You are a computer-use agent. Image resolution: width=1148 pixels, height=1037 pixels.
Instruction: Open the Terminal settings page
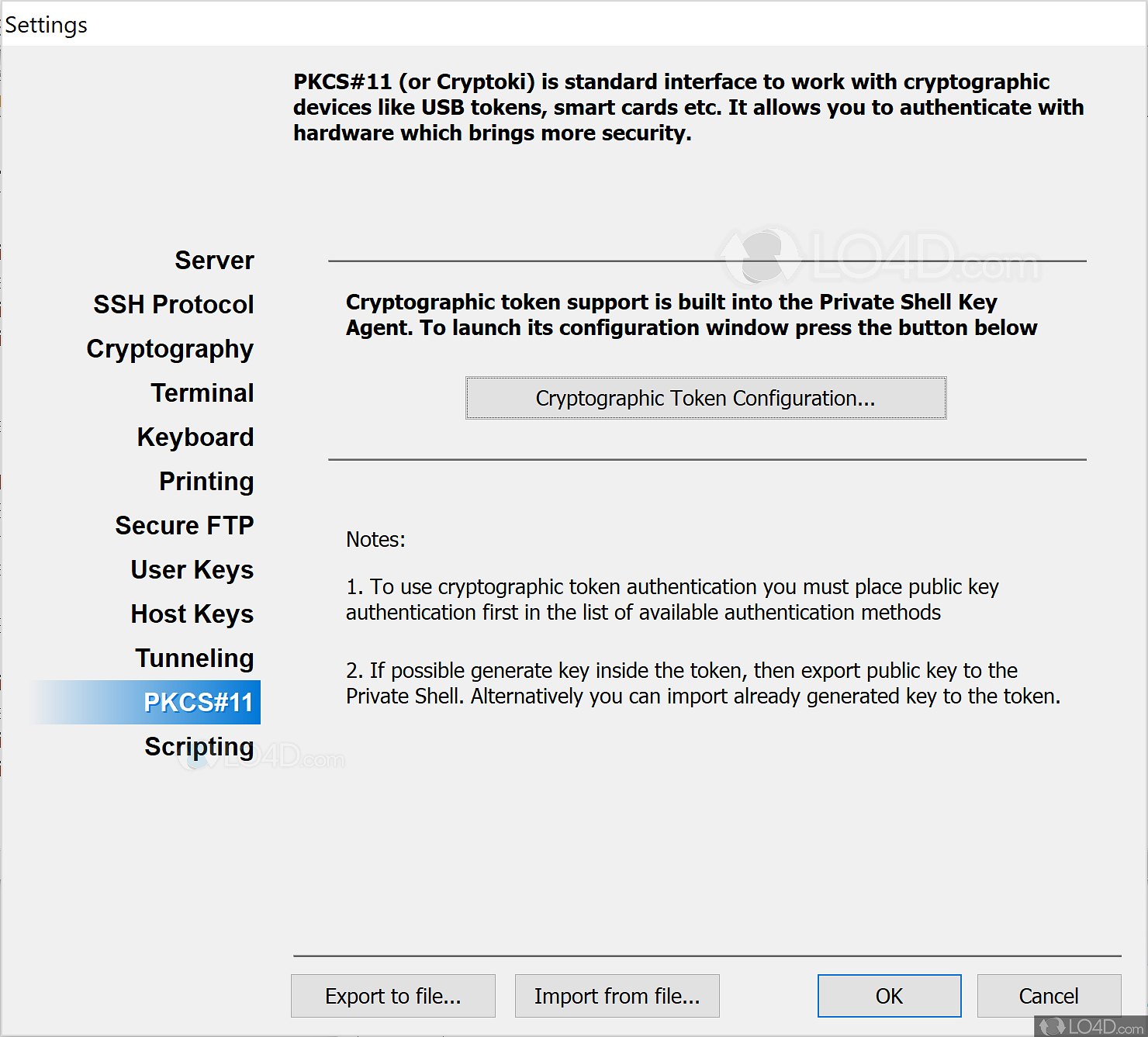(x=202, y=393)
